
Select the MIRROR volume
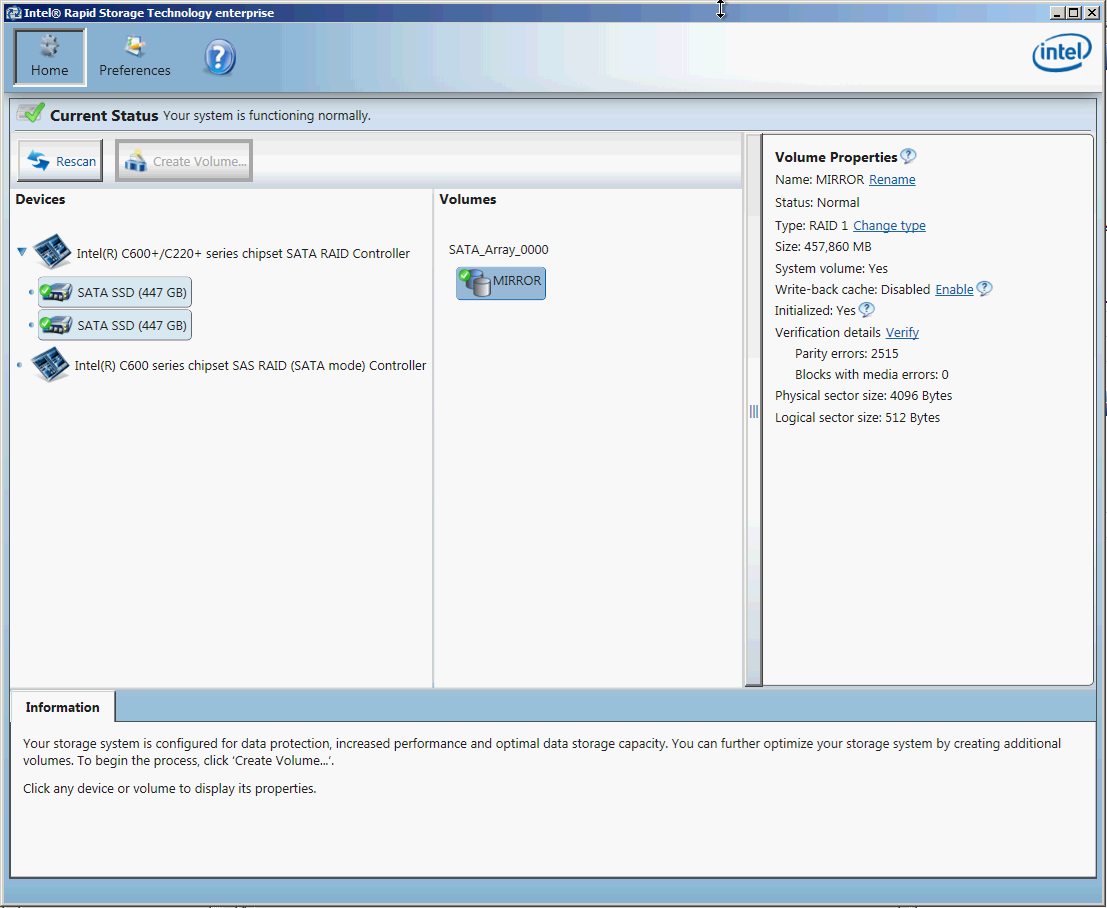(x=501, y=283)
